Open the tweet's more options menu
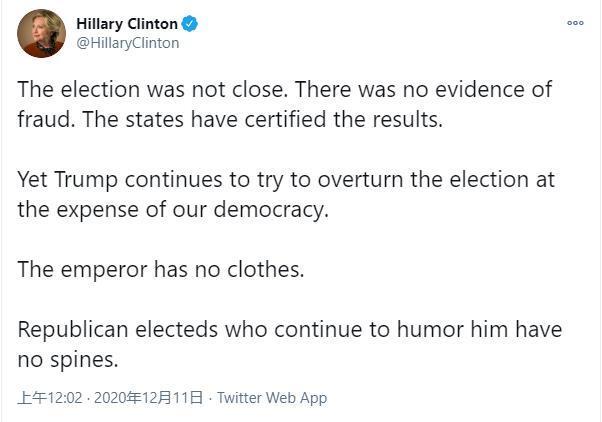 tap(575, 23)
